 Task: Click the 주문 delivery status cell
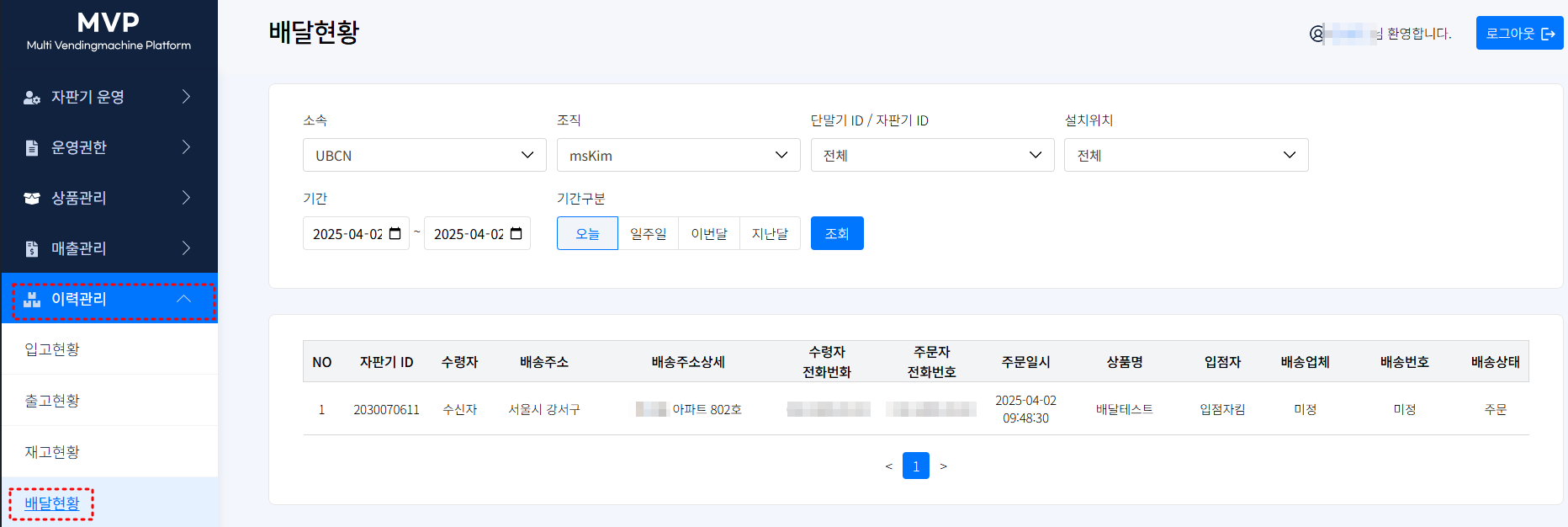click(x=1495, y=409)
